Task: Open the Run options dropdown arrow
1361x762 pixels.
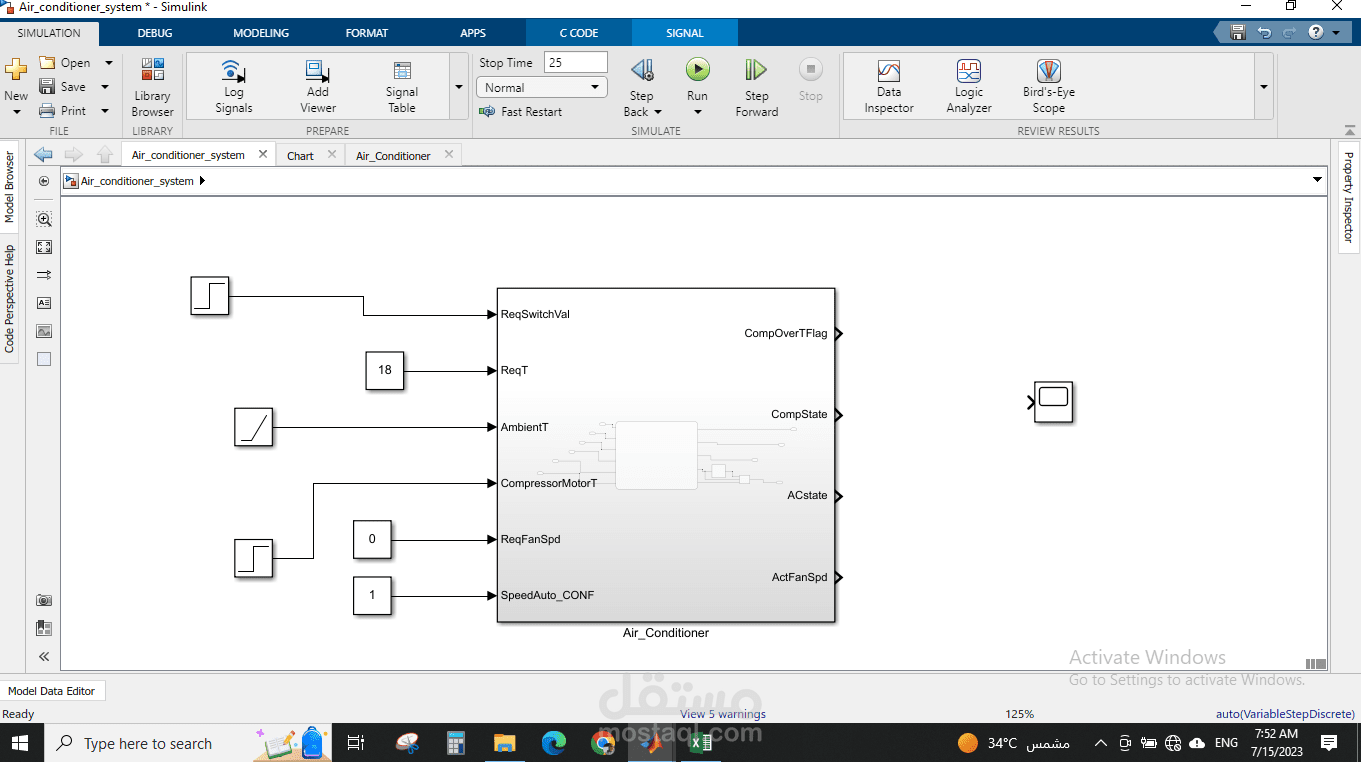Action: pos(697,111)
